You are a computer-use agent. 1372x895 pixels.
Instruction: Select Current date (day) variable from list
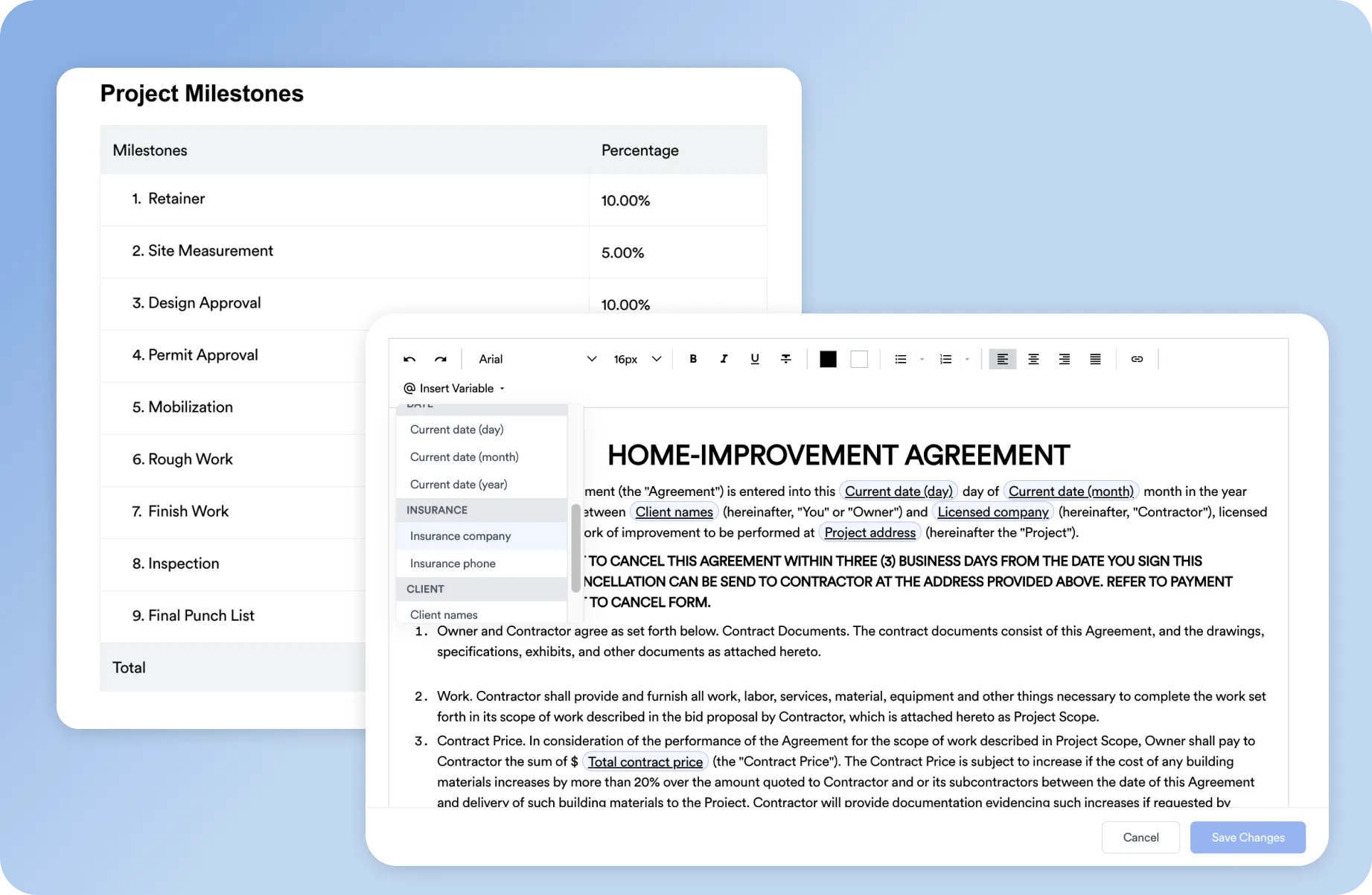[482, 430]
